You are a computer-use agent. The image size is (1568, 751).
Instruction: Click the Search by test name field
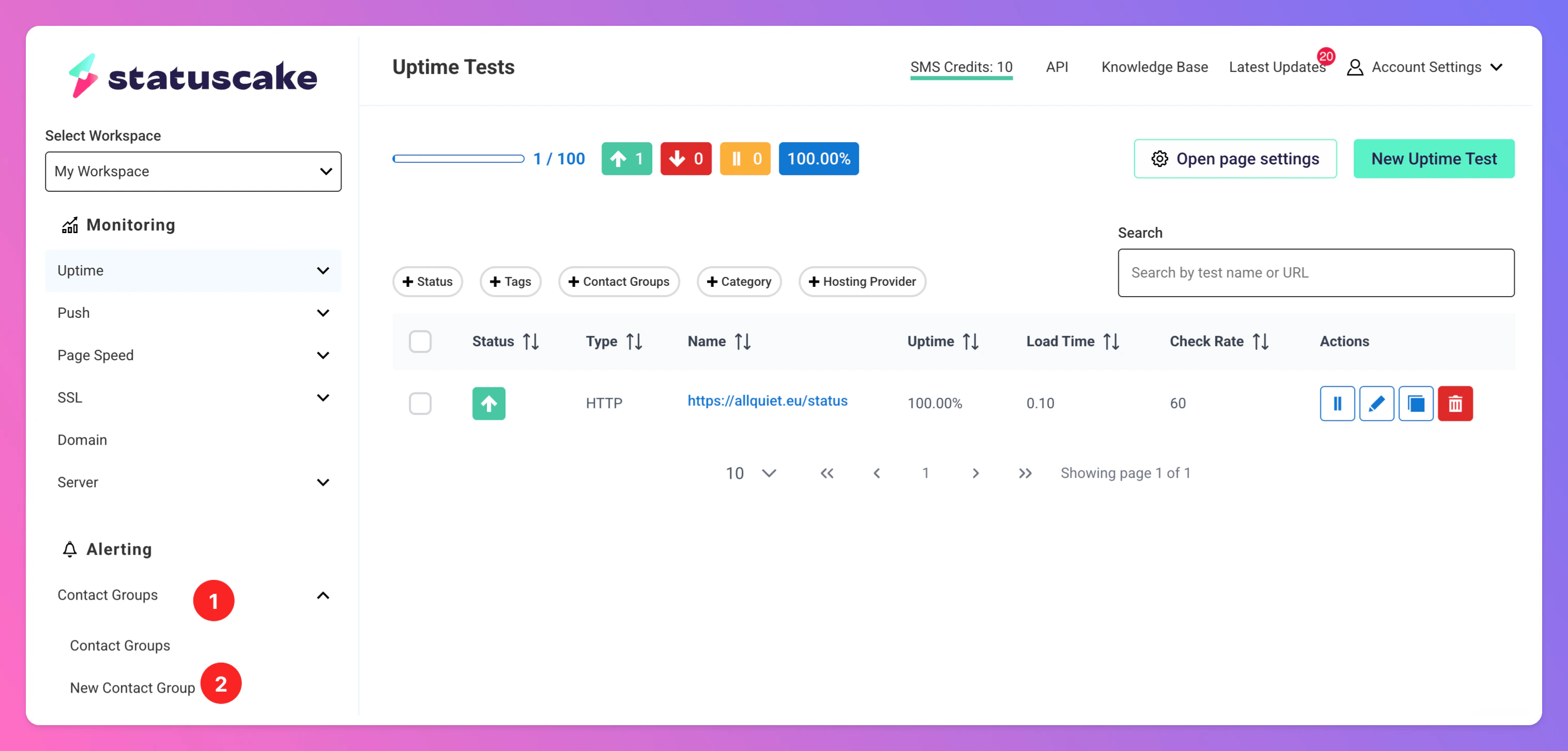coord(1315,273)
